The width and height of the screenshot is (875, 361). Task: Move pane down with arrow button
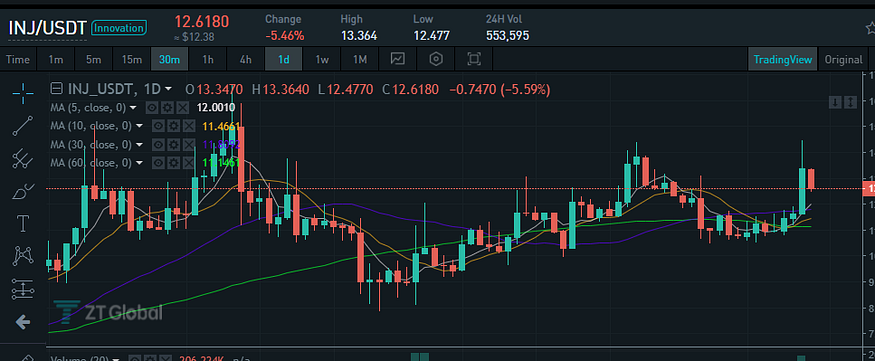(x=835, y=102)
